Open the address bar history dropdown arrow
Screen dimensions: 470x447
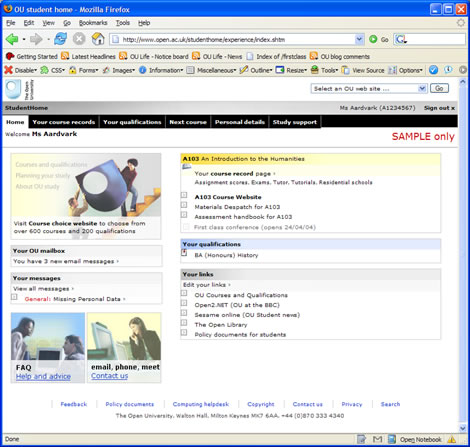point(359,39)
